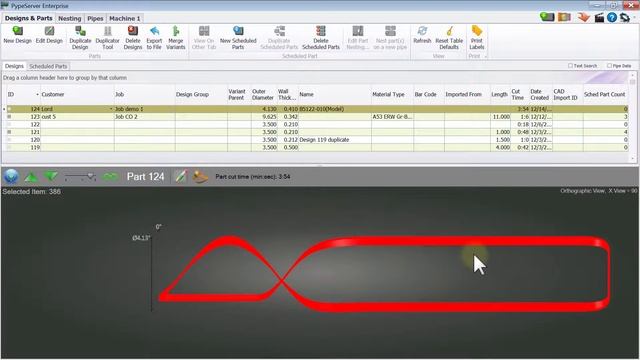
Task: Sort by the ID column header
Action: tap(23, 94)
